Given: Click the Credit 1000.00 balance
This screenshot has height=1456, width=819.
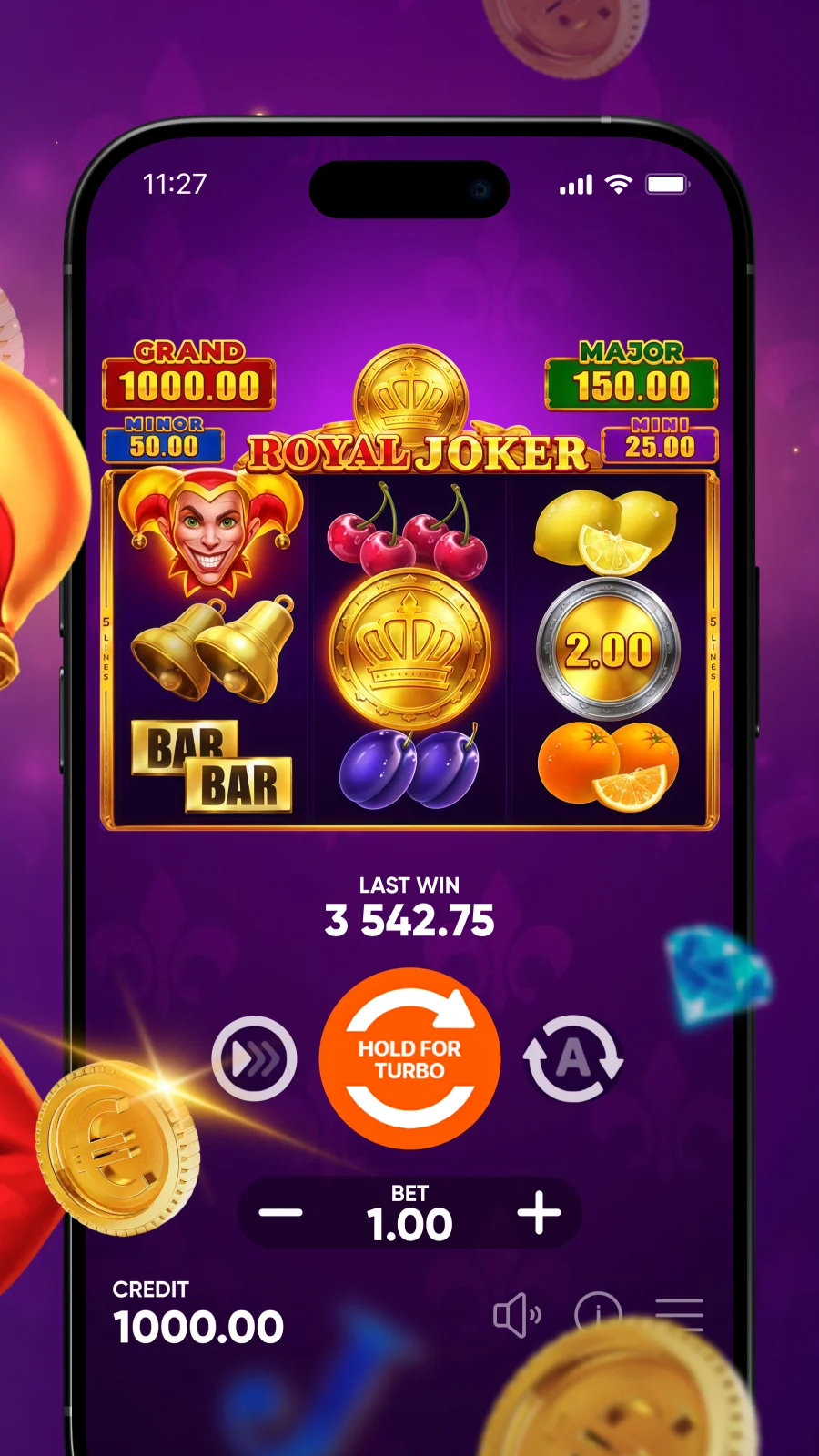Looking at the screenshot, I should (x=198, y=1313).
